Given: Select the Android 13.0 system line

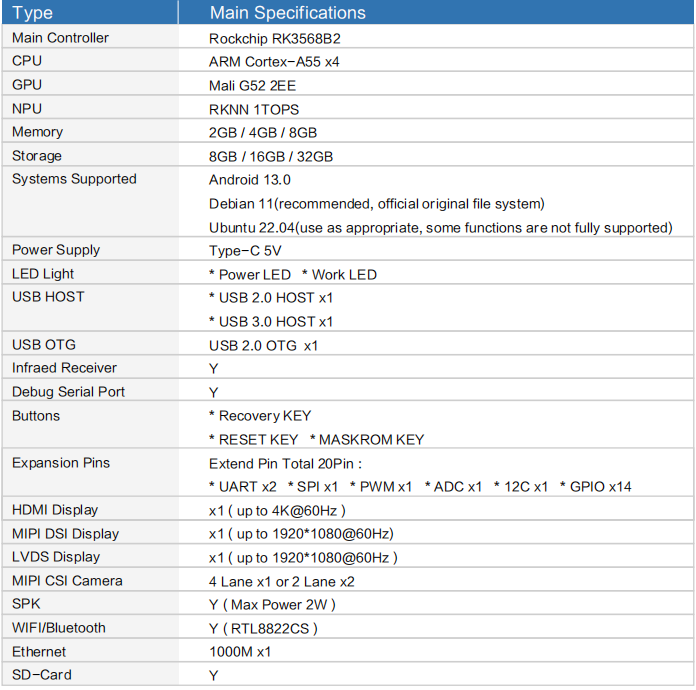Looking at the screenshot, I should click(x=249, y=180).
